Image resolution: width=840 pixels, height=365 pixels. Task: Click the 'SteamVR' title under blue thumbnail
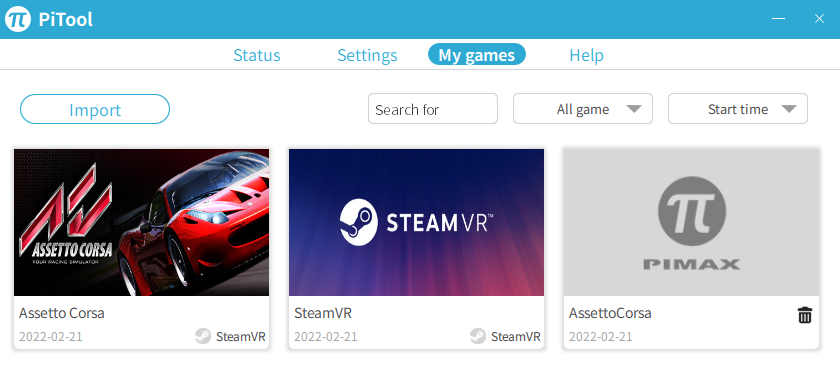pos(323,313)
